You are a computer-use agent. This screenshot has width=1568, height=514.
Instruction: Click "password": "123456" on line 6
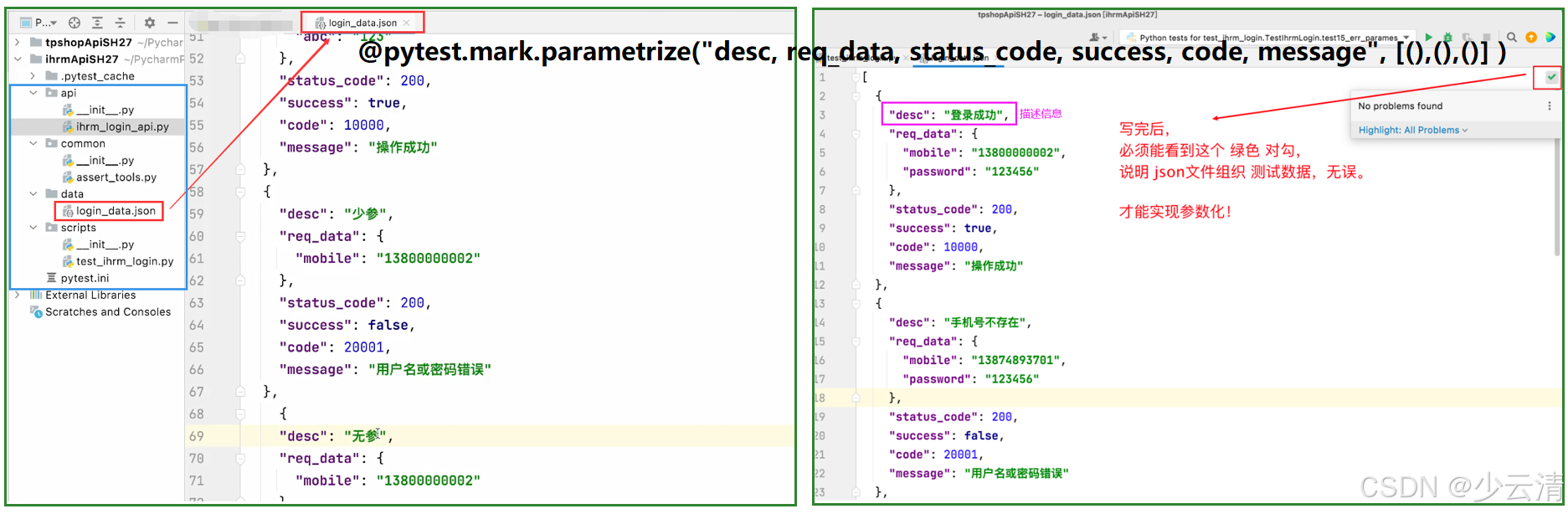click(971, 172)
